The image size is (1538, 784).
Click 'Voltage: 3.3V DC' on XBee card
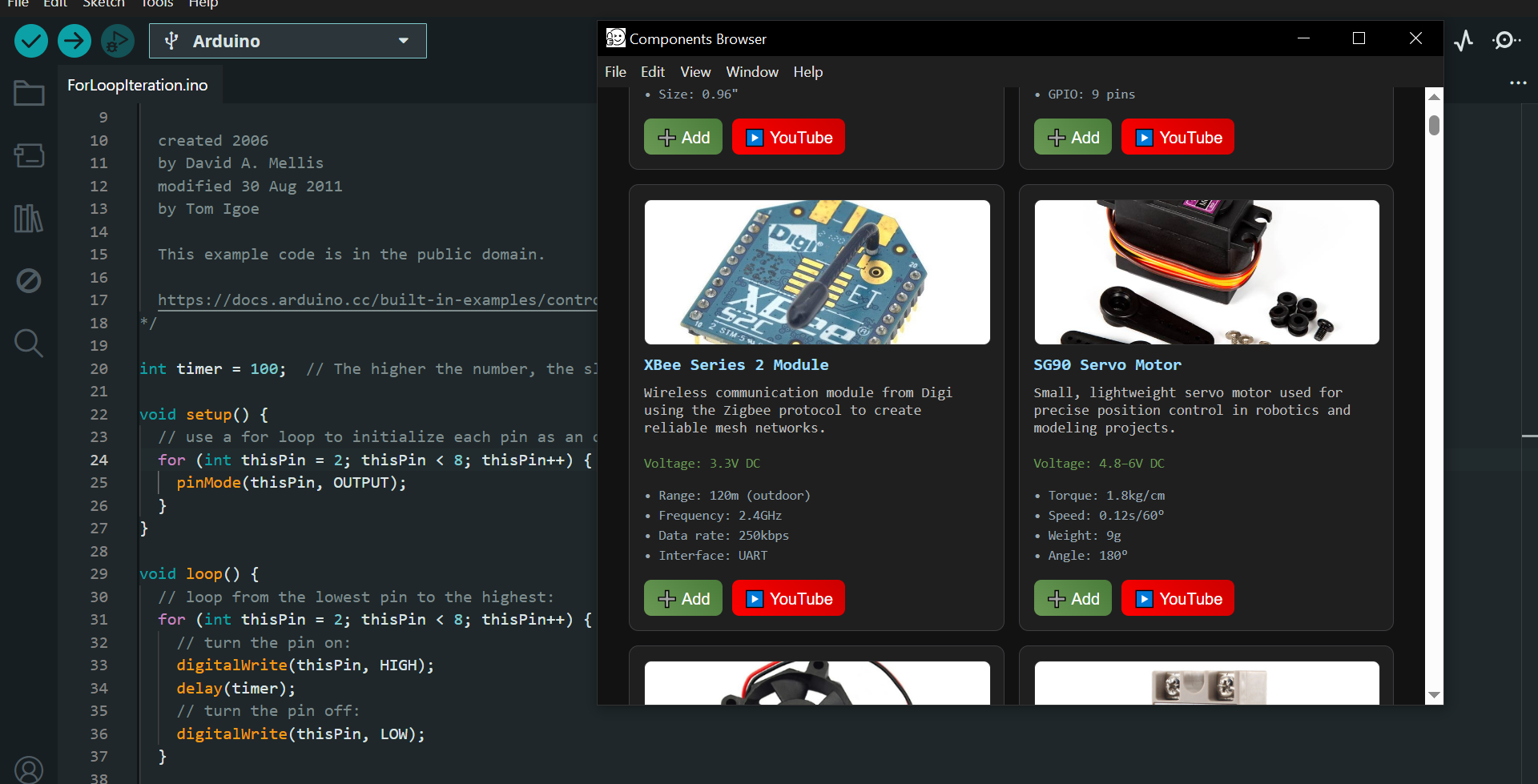[x=703, y=464]
